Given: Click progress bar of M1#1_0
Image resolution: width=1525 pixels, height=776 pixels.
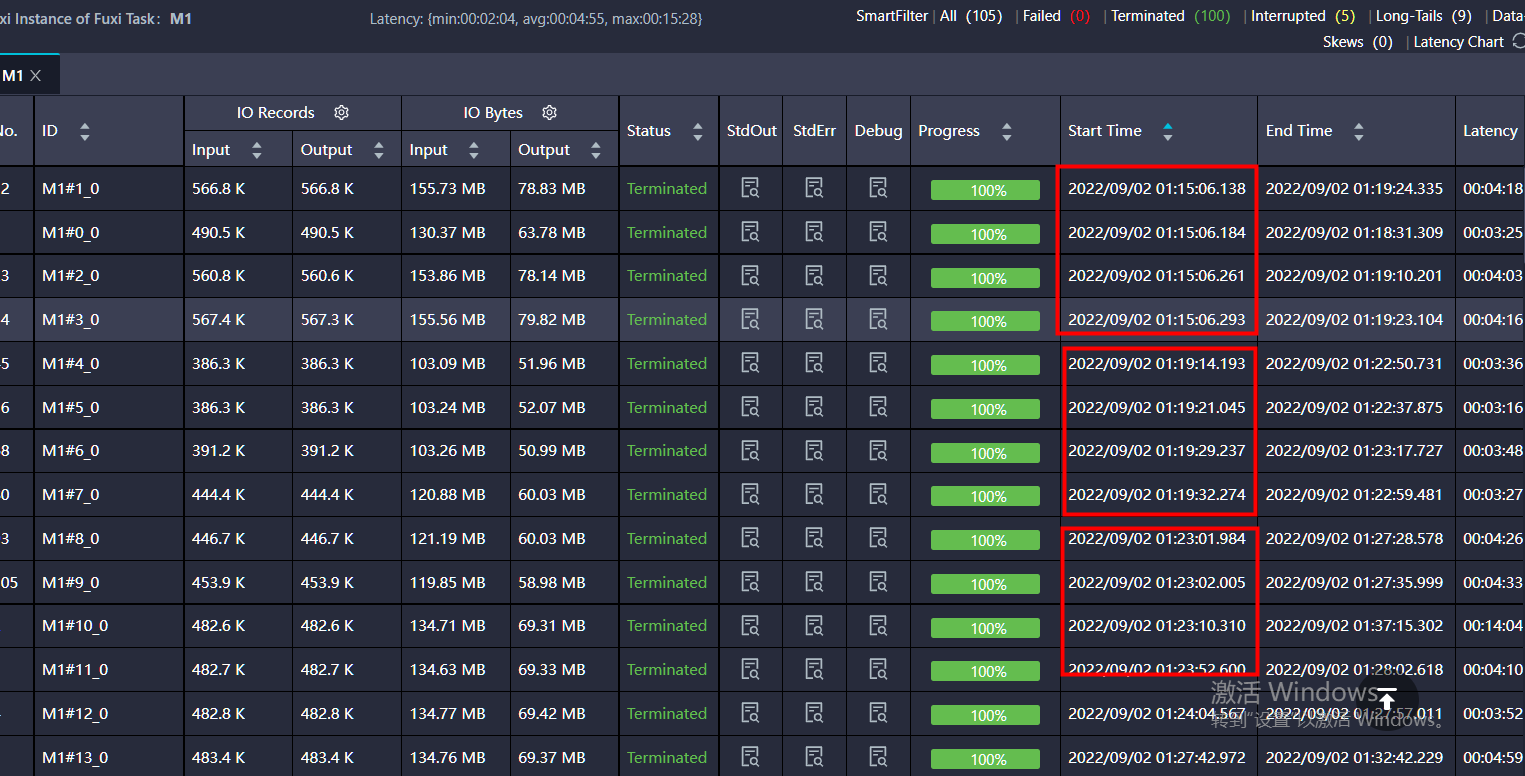Looking at the screenshot, I should pyautogui.click(x=985, y=190).
